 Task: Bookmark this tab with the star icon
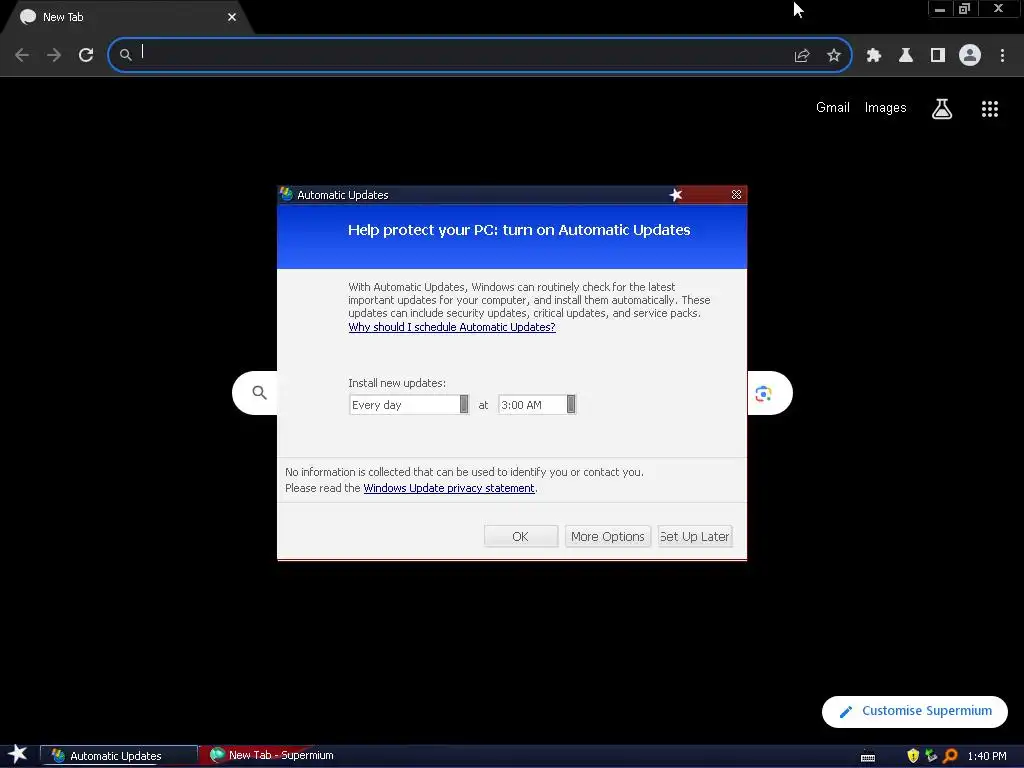click(833, 56)
